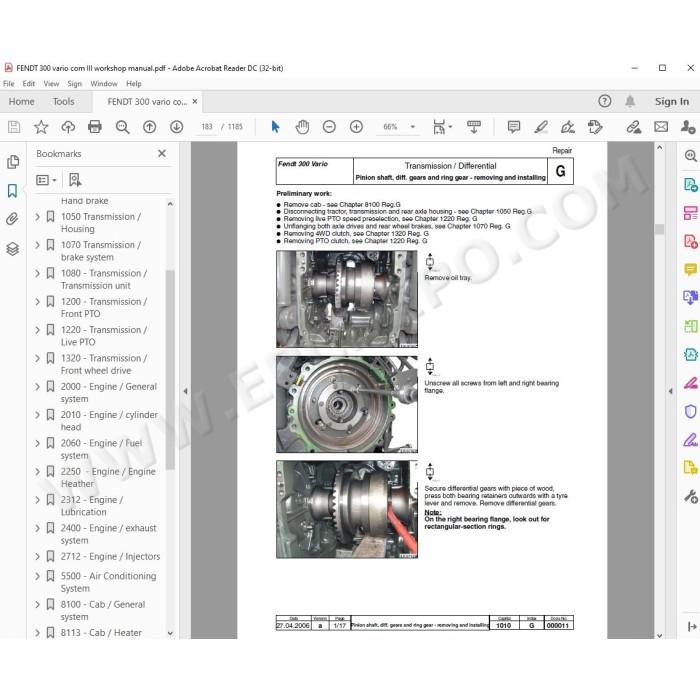Click the Print file icon
This screenshot has height=700, width=700.
(x=95, y=127)
